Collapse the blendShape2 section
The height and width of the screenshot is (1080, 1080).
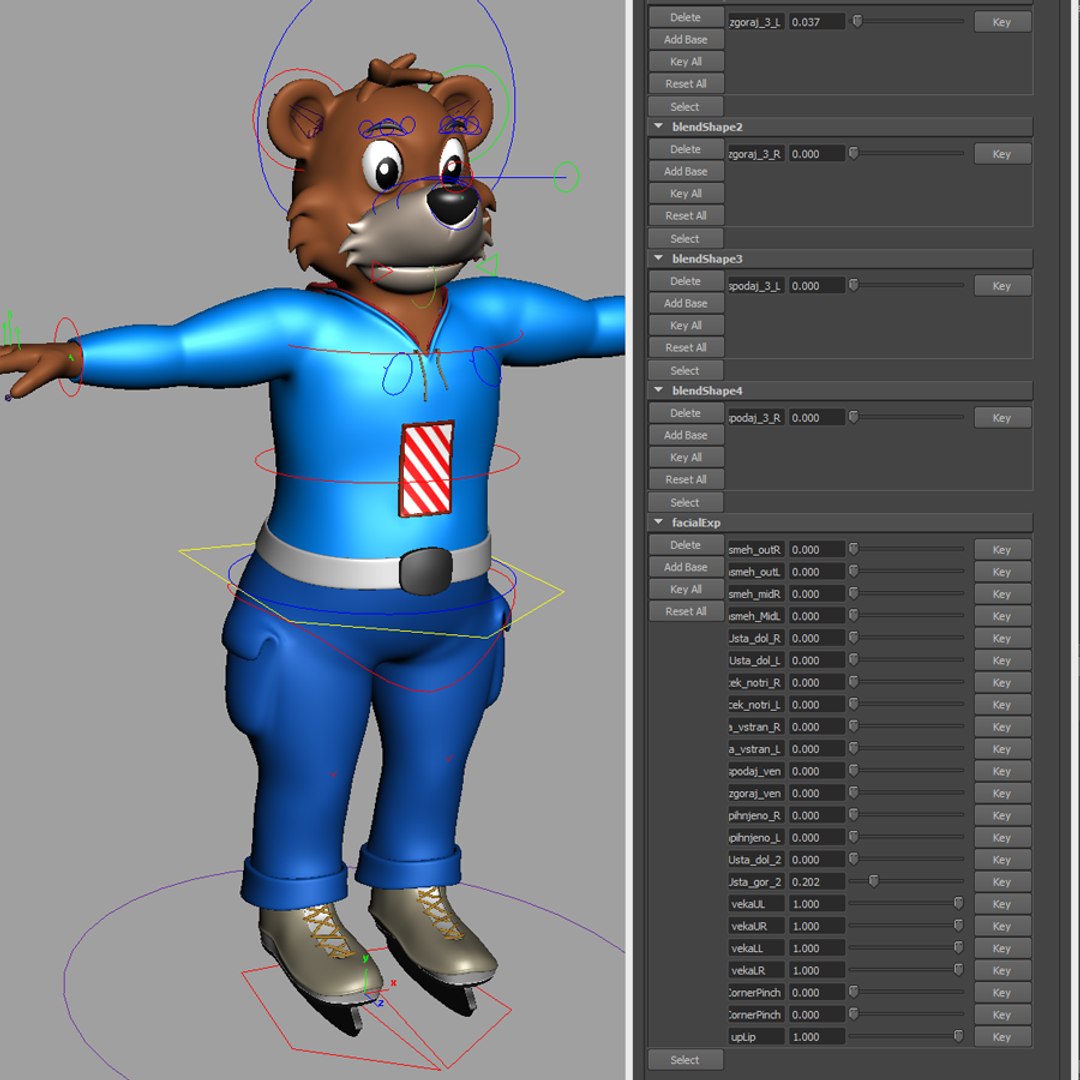click(x=658, y=127)
